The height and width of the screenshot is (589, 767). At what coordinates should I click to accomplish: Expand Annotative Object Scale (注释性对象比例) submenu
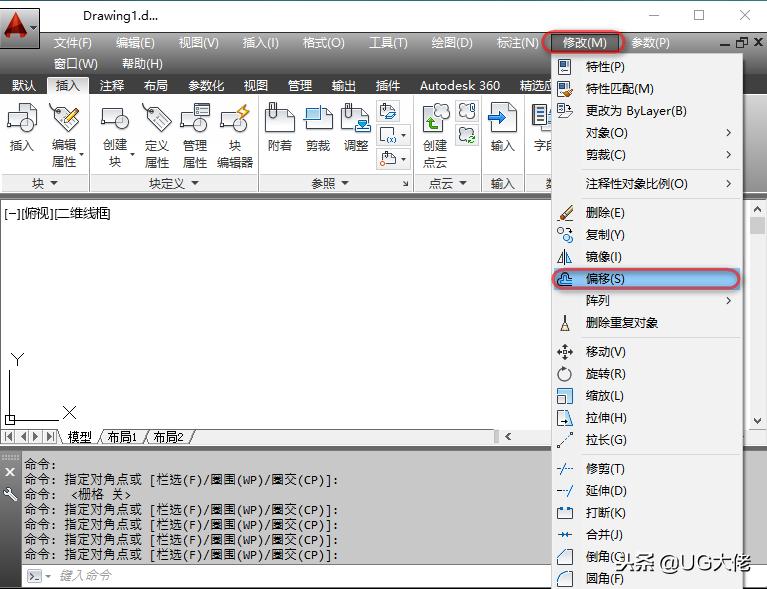tap(647, 183)
